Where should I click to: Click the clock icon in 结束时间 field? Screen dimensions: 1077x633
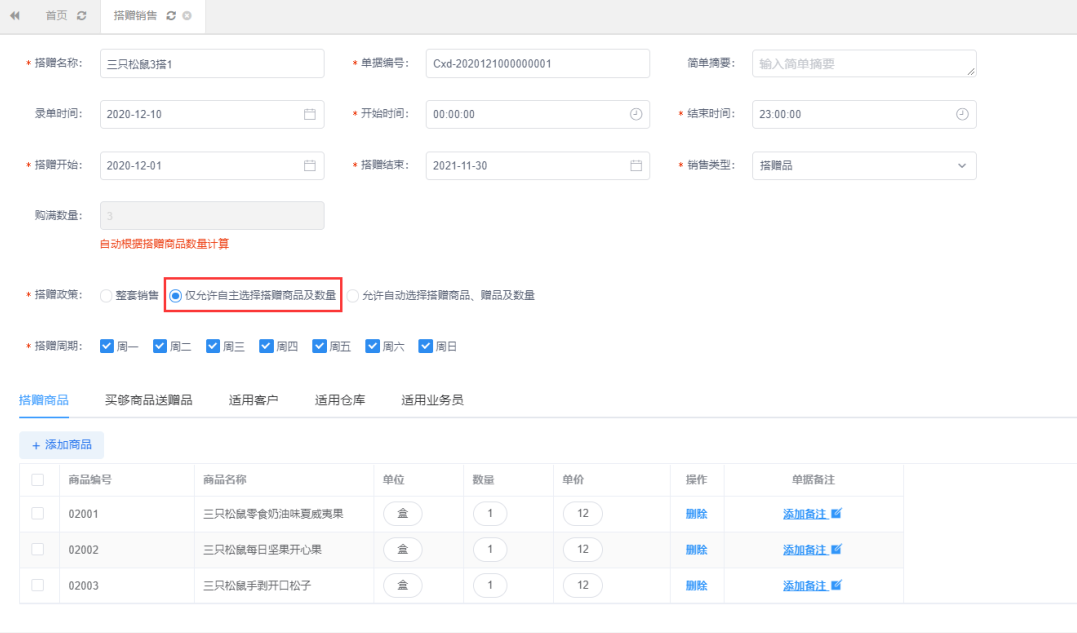click(962, 114)
